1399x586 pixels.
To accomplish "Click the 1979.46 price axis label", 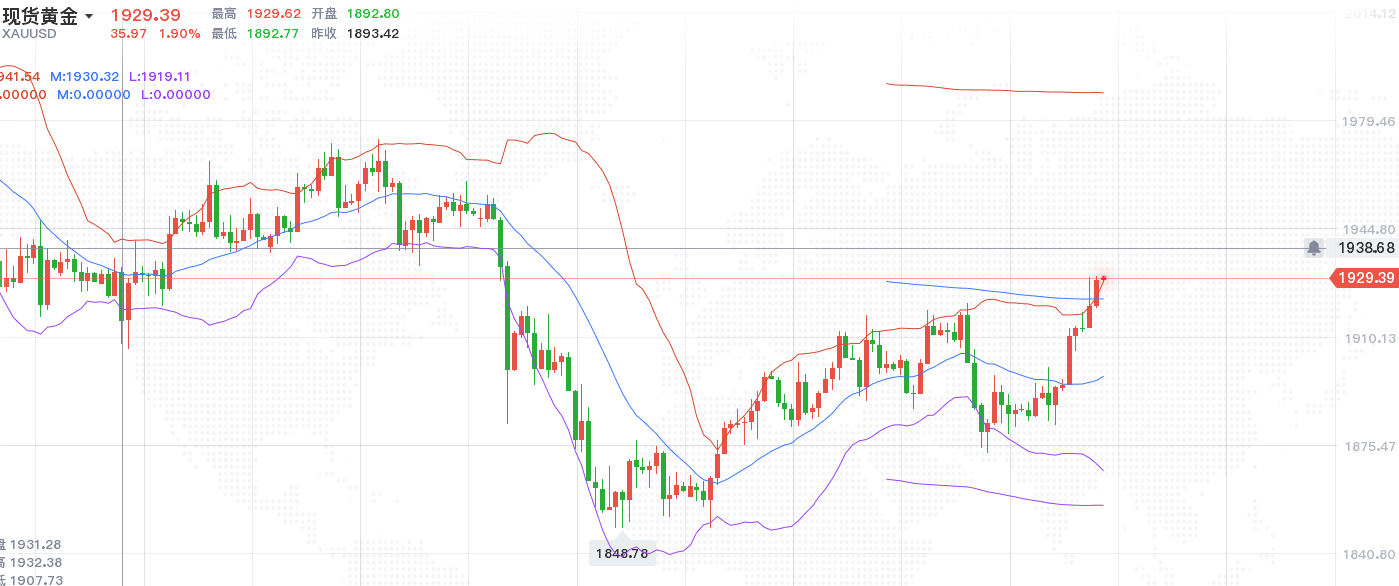I will [x=1366, y=121].
